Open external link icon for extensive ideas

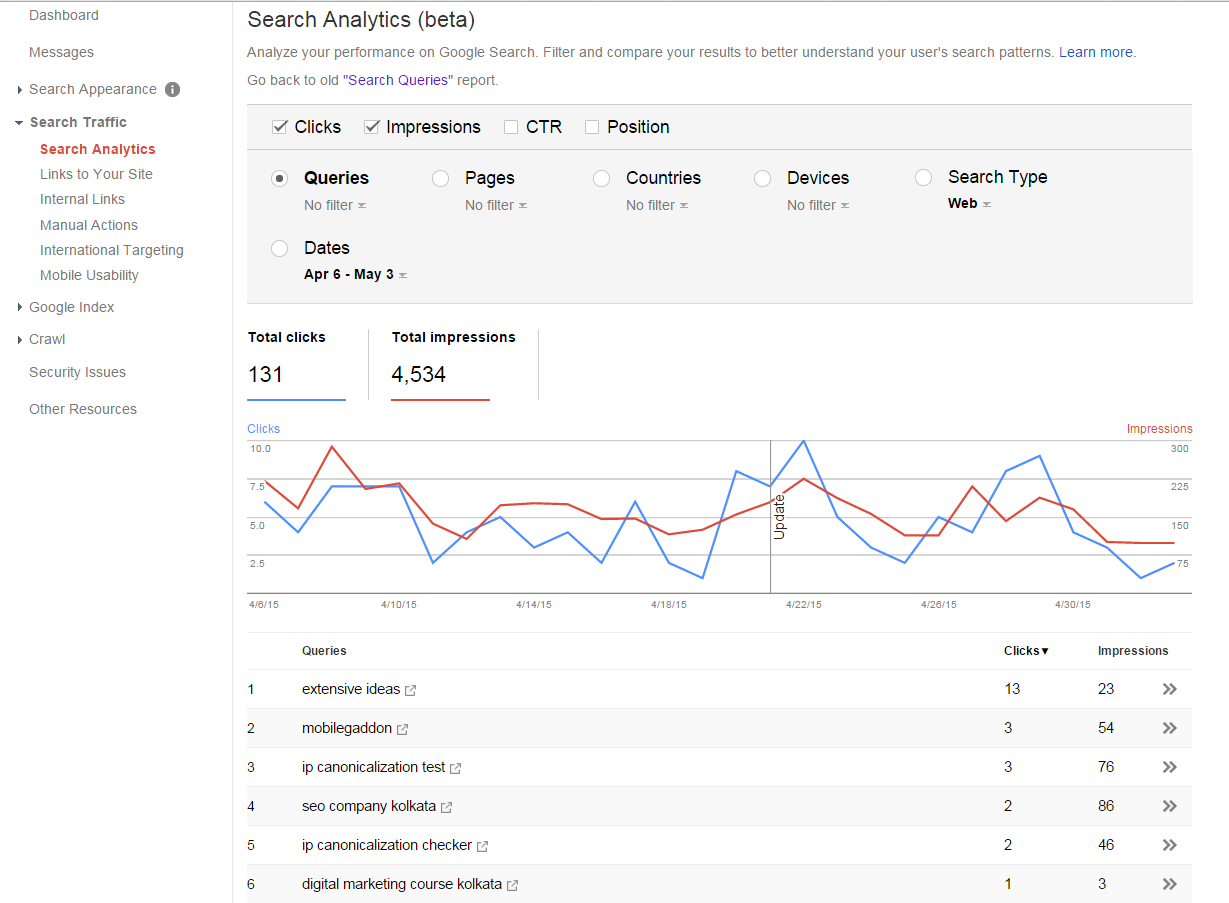(x=411, y=690)
